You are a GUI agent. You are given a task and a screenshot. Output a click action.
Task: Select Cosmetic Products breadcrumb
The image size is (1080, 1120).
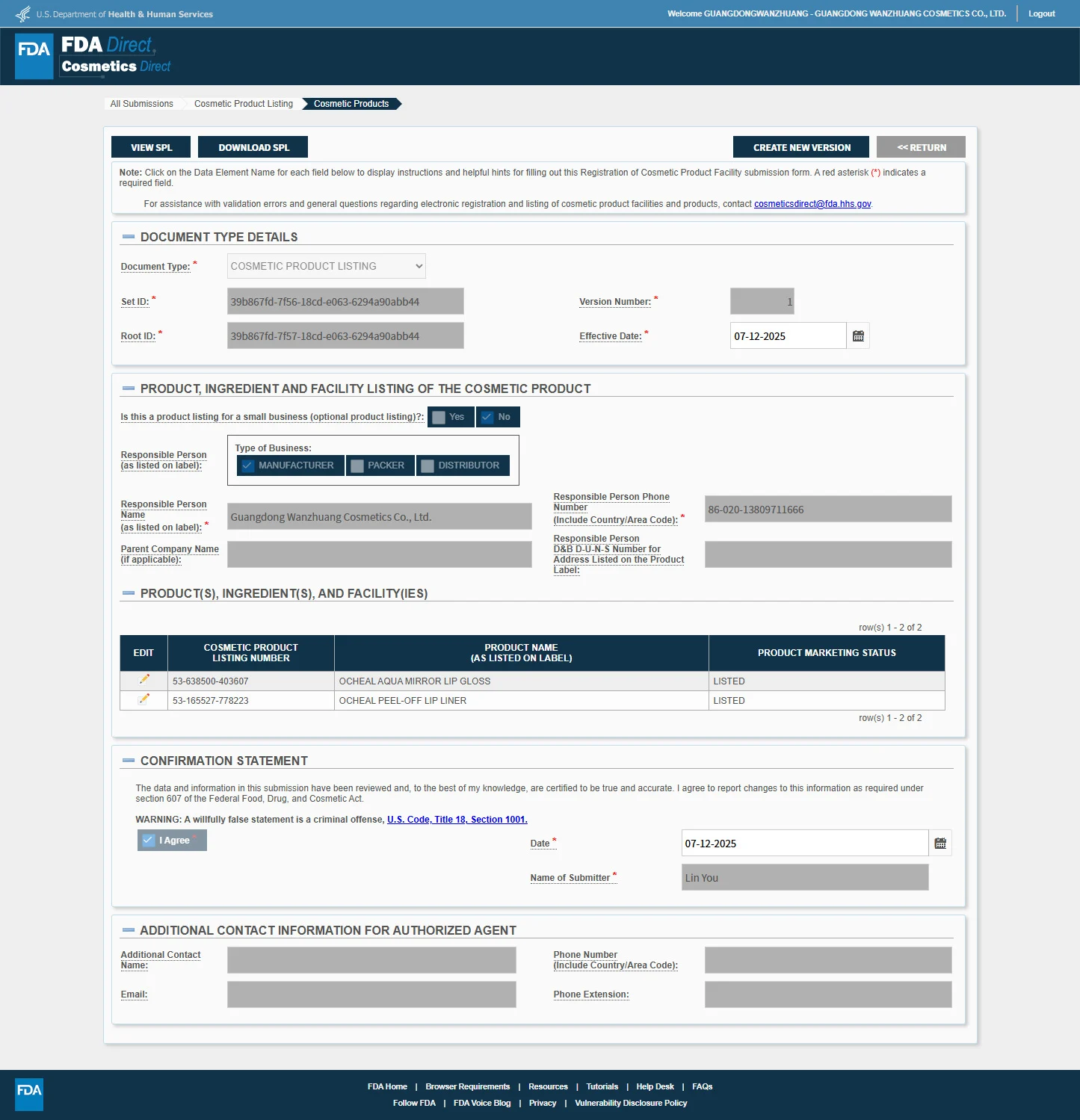coord(351,104)
